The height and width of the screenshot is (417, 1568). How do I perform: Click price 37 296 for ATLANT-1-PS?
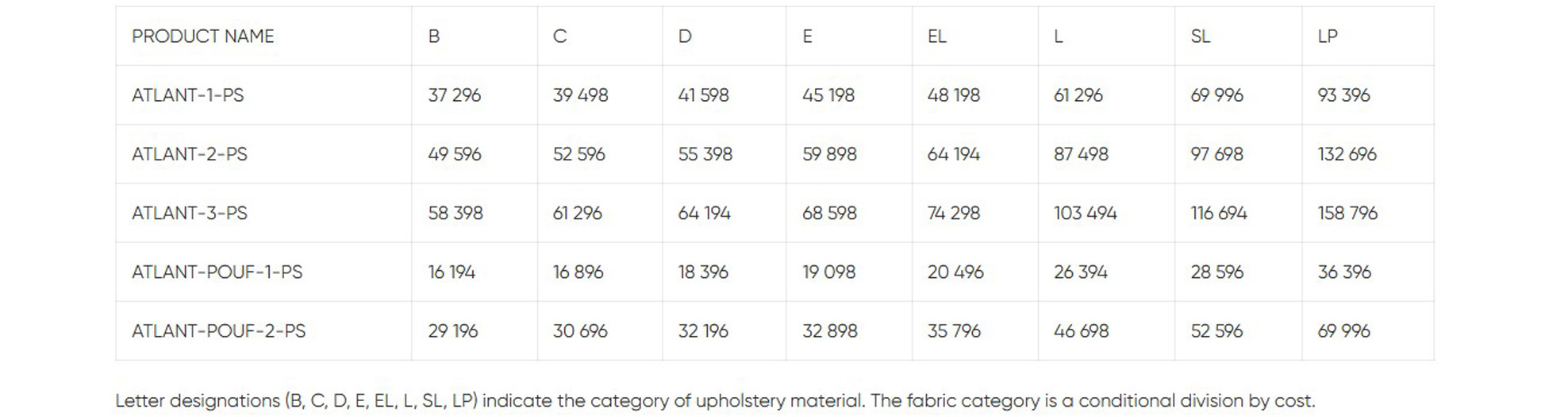coord(454,95)
